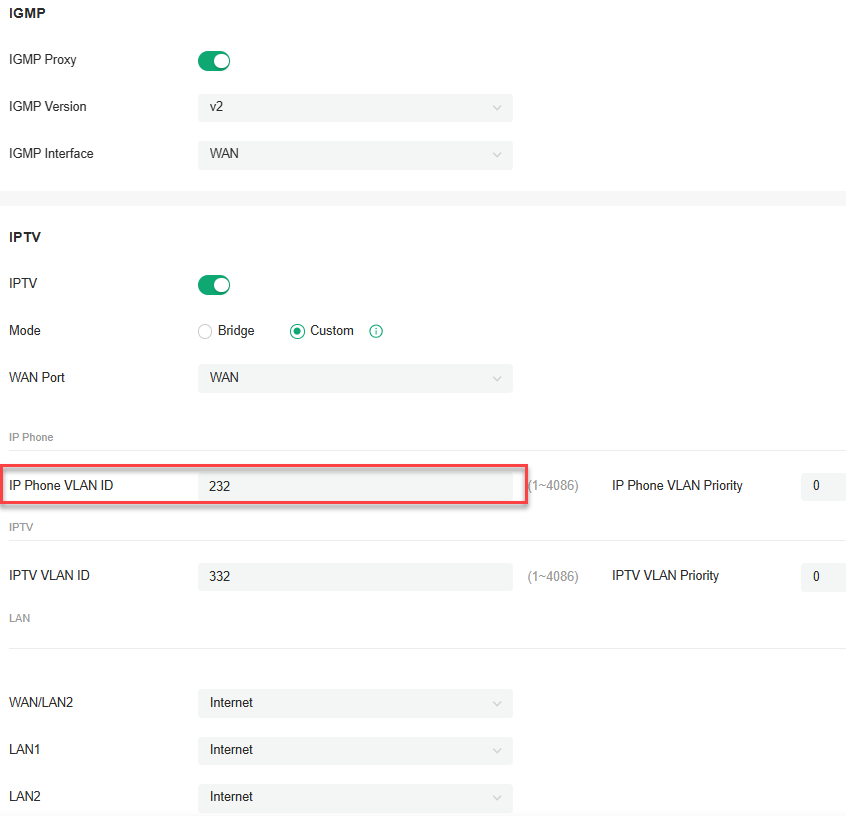
Task: Open the WAN Port dropdown
Action: [355, 378]
